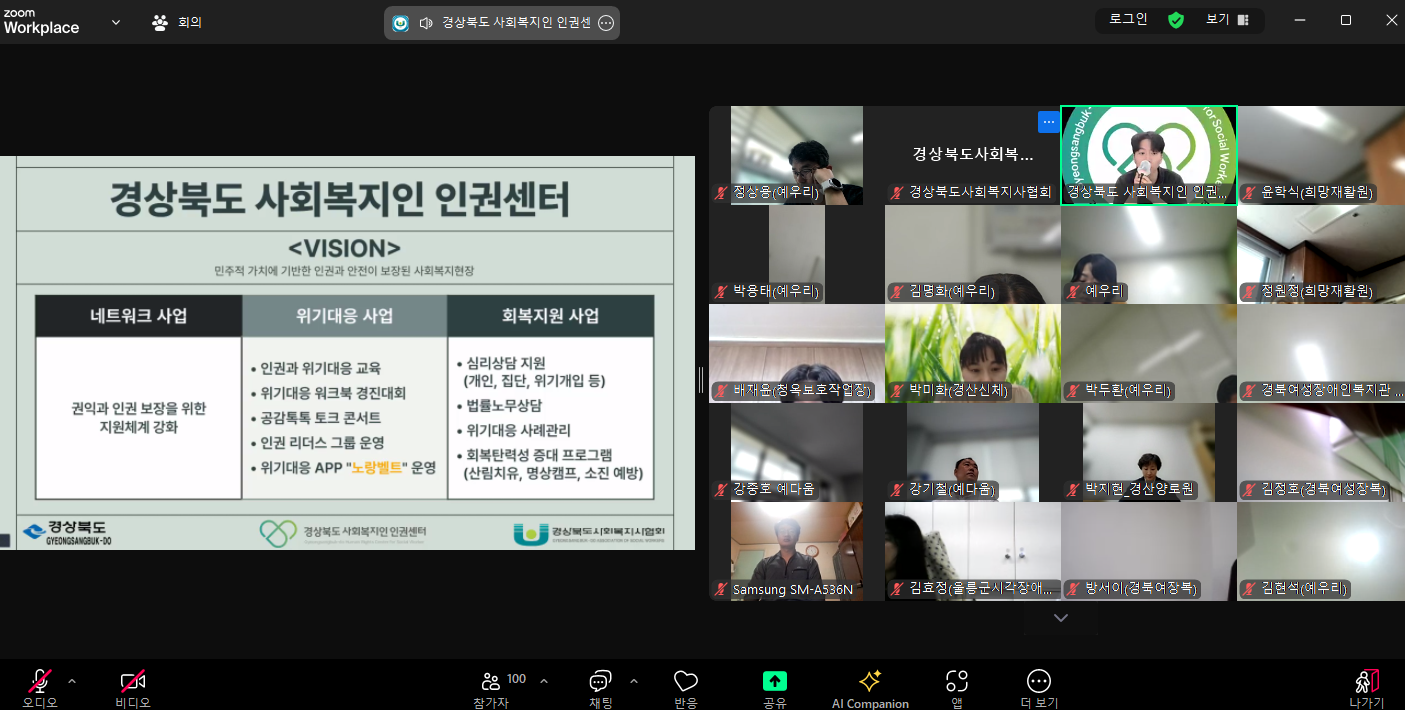The height and width of the screenshot is (710, 1405).
Task: Click the 로그인 login button
Action: click(x=1128, y=20)
